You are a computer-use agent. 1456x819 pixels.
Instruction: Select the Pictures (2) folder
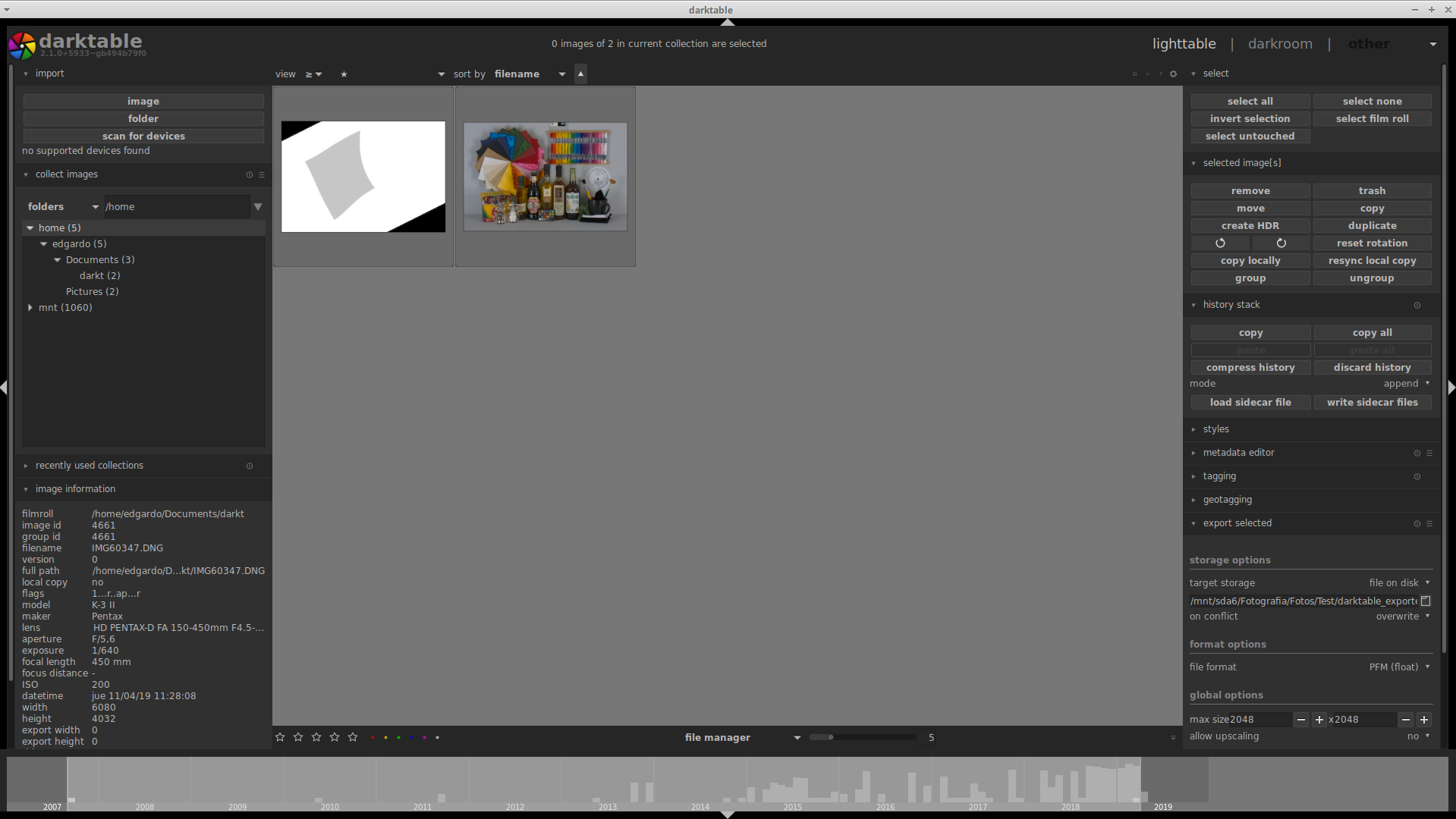pyautogui.click(x=92, y=292)
